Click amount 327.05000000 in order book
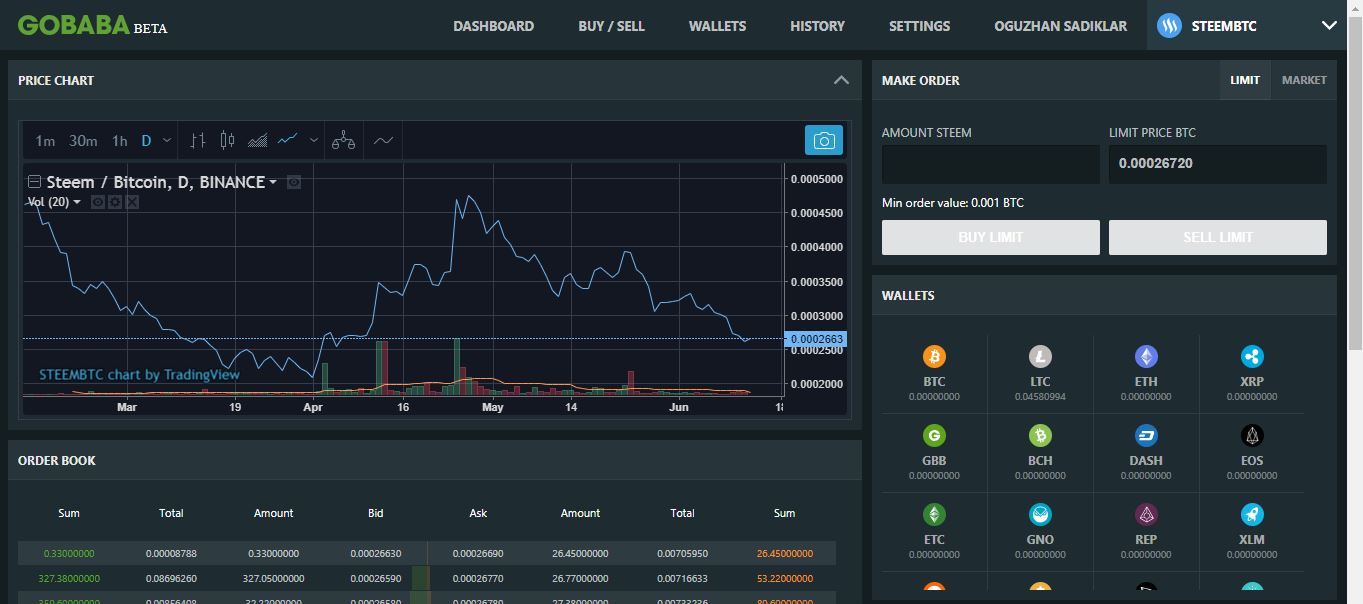 pos(272,578)
